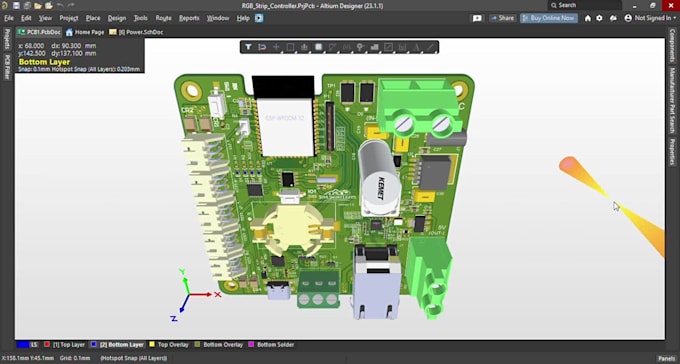680x364 pixels.
Task: Click the Redo arrow icon
Action: pyautogui.click(x=71, y=5)
